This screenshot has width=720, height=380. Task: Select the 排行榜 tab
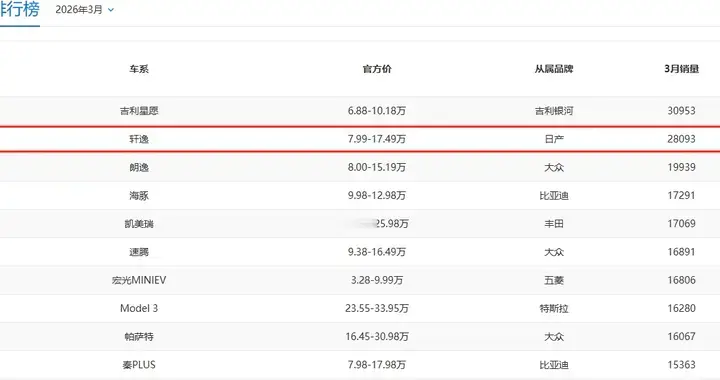click(20, 10)
